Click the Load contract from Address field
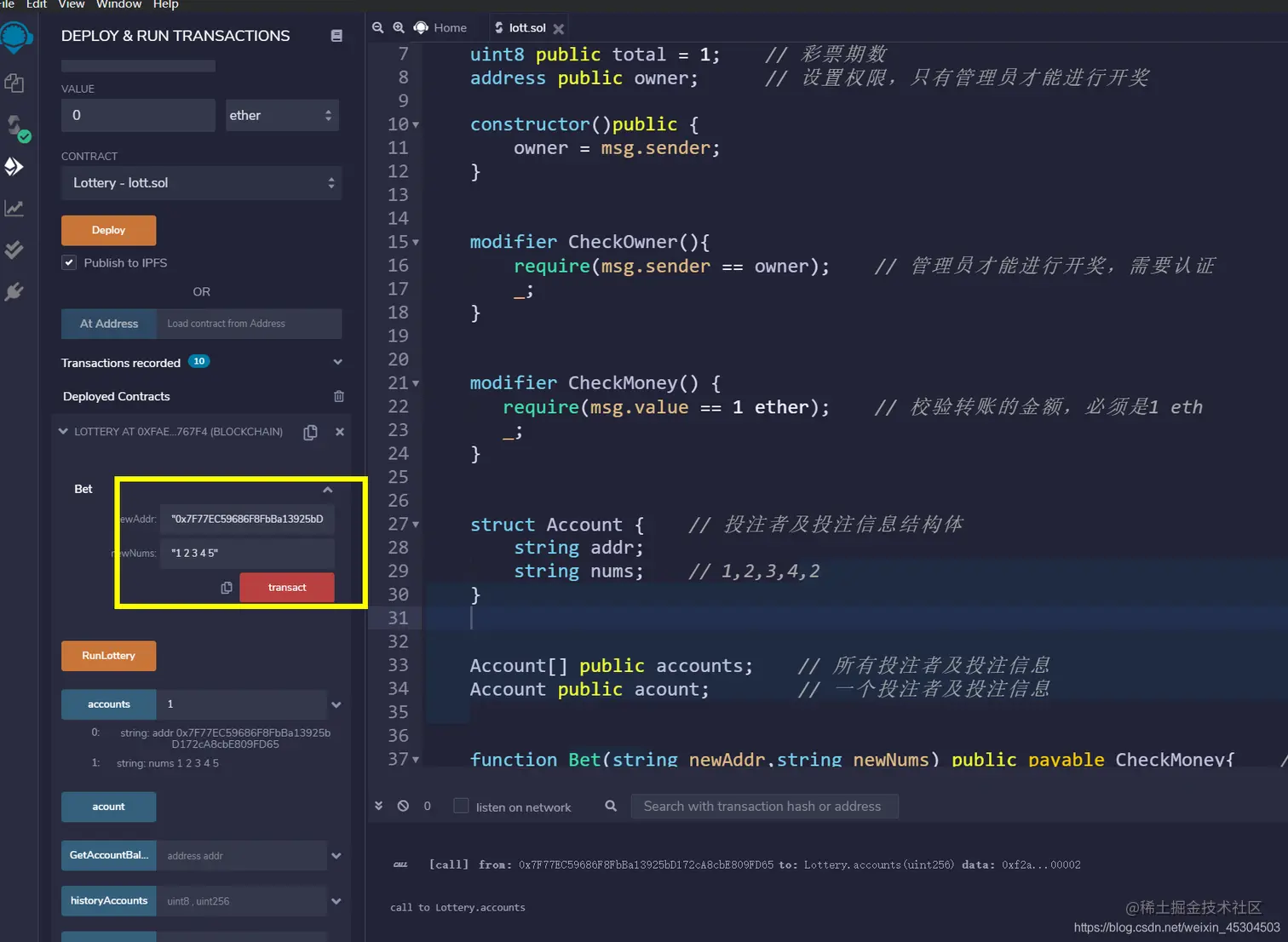Screen dimensions: 1288x942 [249, 324]
